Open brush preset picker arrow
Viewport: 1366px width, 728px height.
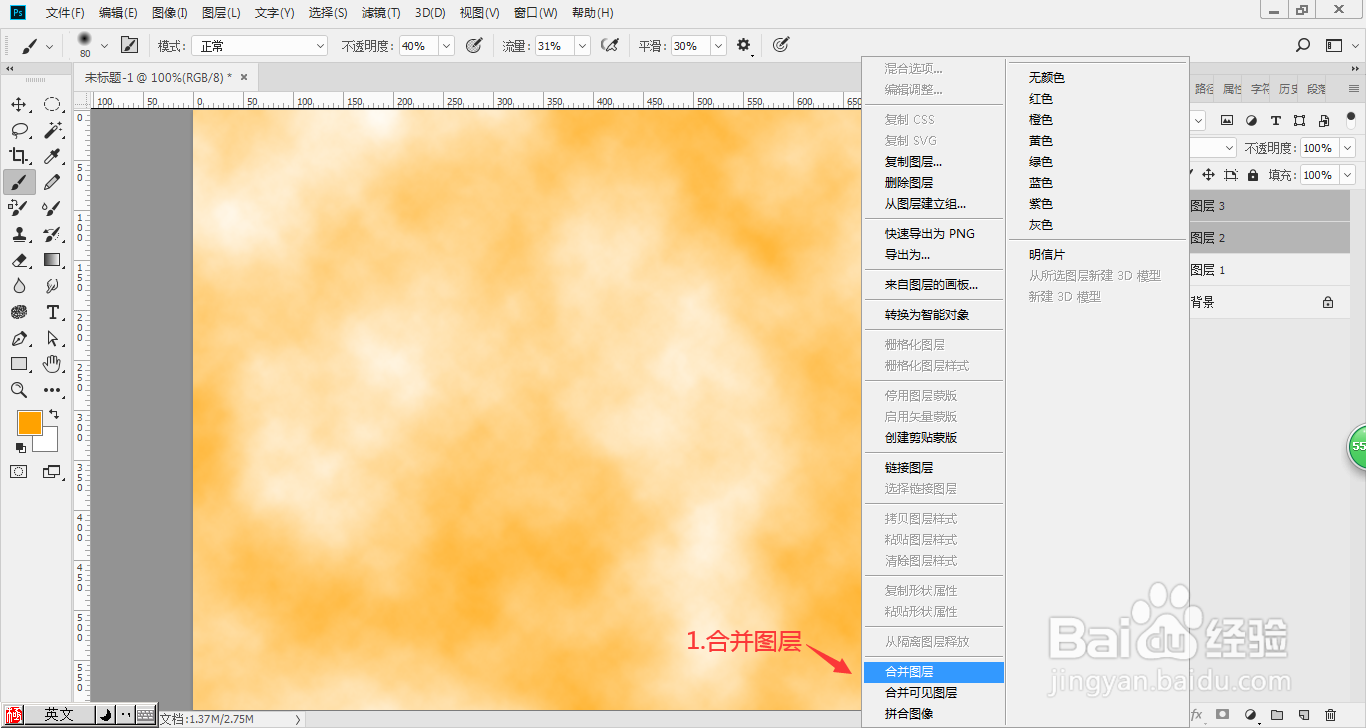[x=104, y=45]
